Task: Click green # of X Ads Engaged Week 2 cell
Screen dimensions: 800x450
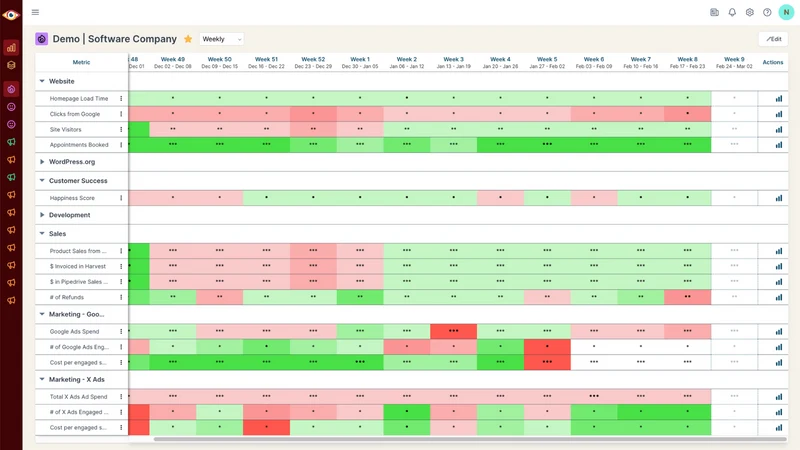Action: (407, 412)
